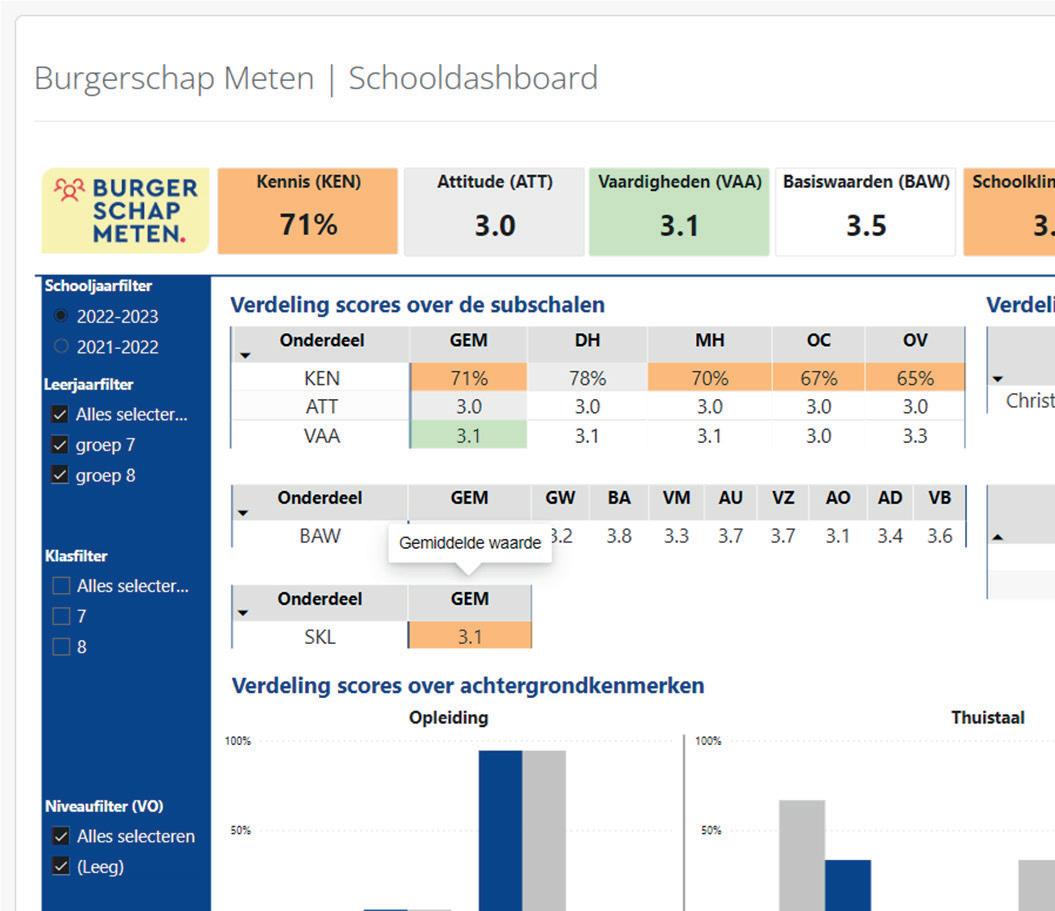
Task: Select the BAW BA 3.8 cell
Action: (x=619, y=536)
